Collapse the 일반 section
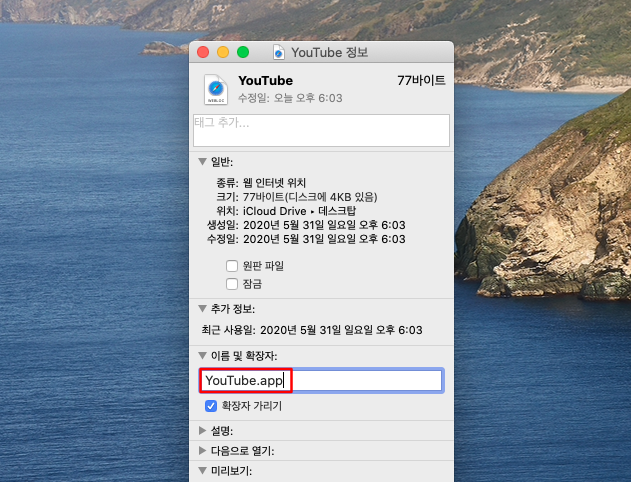 [x=202, y=162]
